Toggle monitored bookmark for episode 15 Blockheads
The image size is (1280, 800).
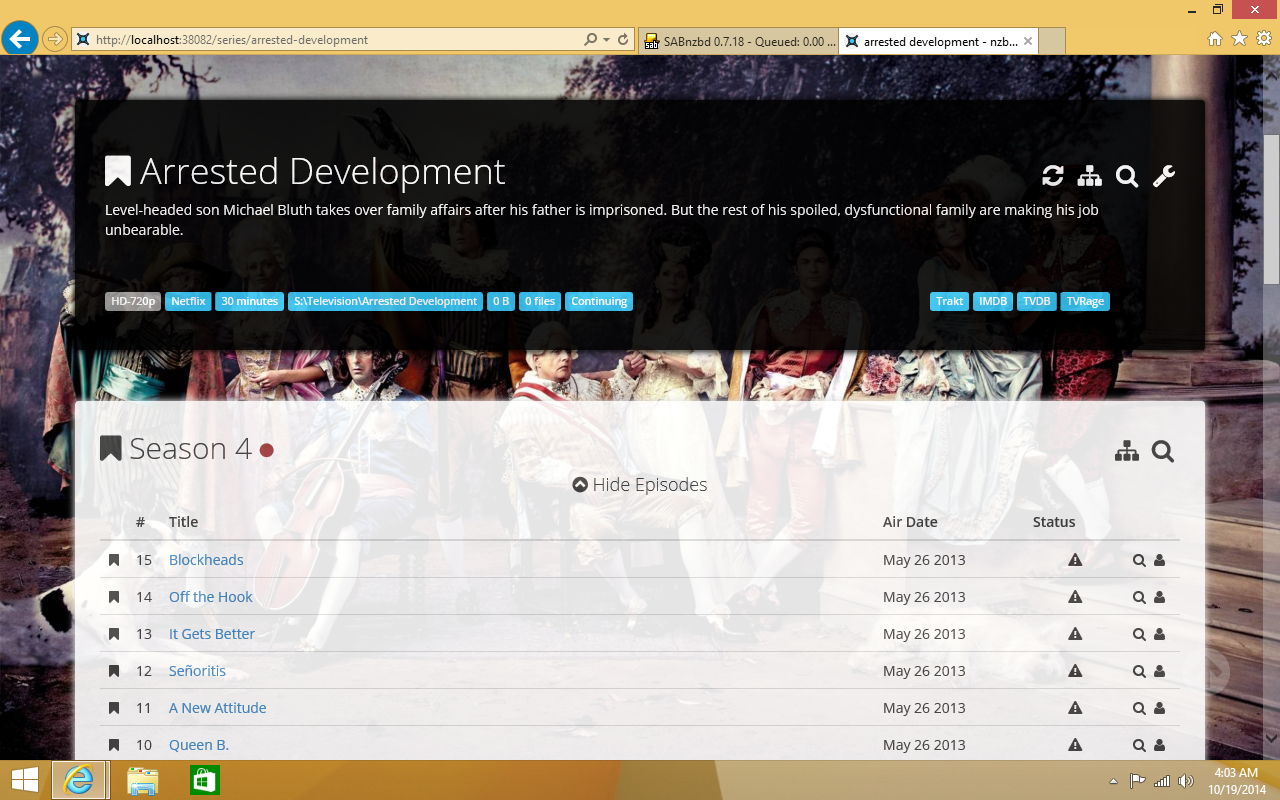114,560
